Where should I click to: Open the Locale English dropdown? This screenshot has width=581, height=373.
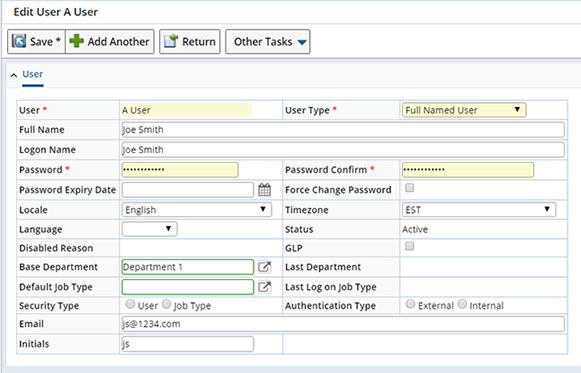(197, 210)
